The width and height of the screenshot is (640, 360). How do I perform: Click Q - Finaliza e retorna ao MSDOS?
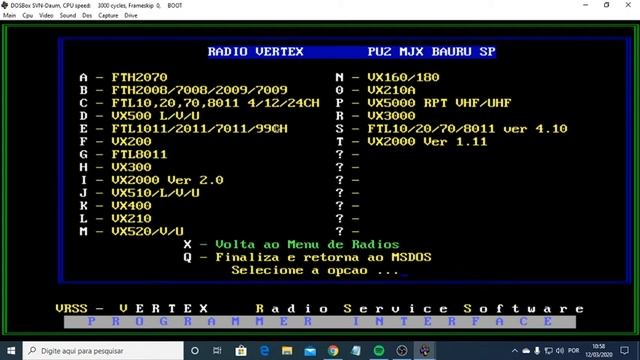tap(307, 257)
